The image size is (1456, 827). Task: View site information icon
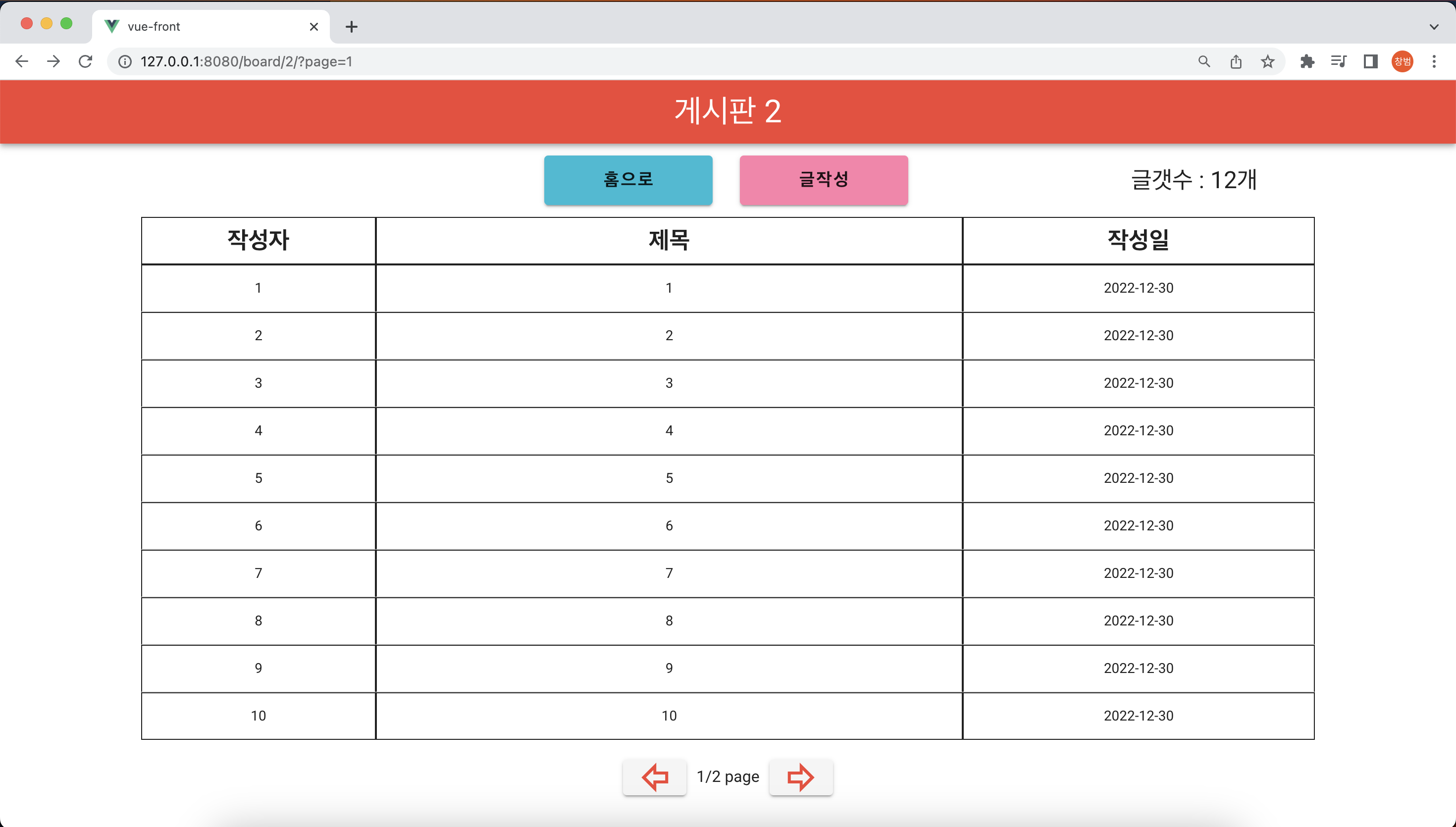tap(125, 61)
